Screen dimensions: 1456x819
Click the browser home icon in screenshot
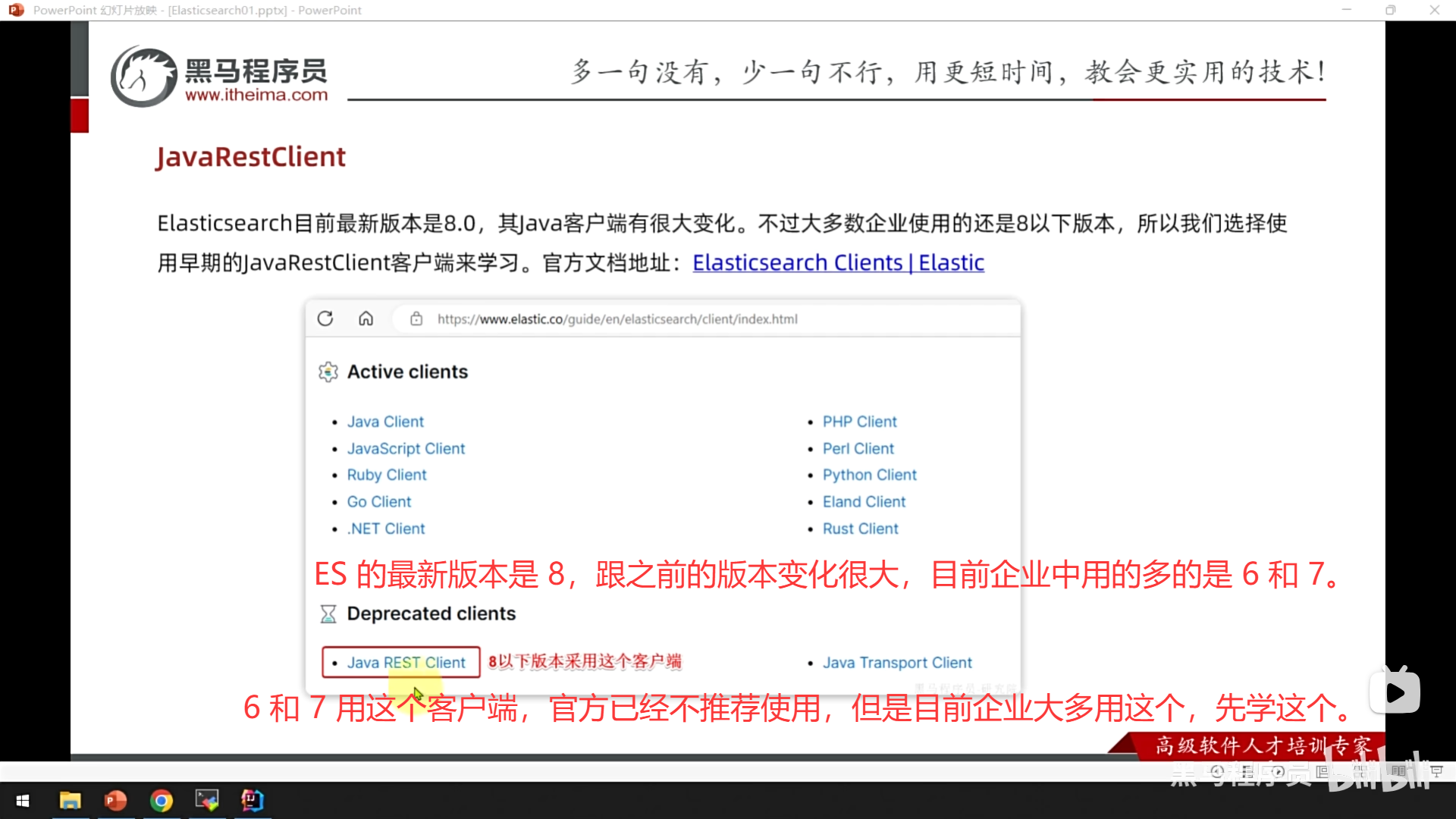[x=366, y=318]
